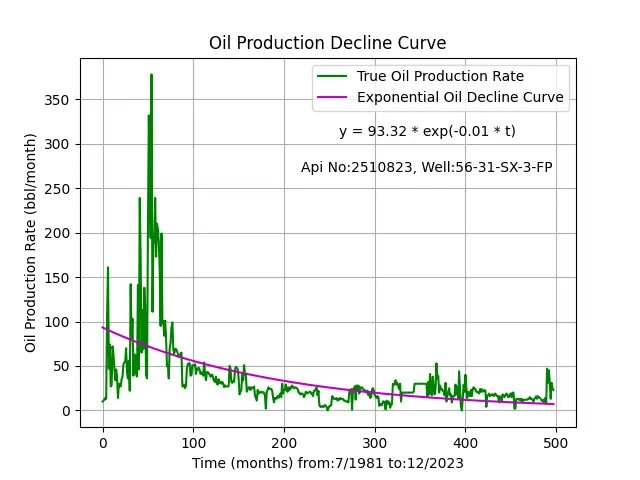This screenshot has height=480, width=640.
Task: Click the y-axis tick label 100
Action: coord(57,322)
